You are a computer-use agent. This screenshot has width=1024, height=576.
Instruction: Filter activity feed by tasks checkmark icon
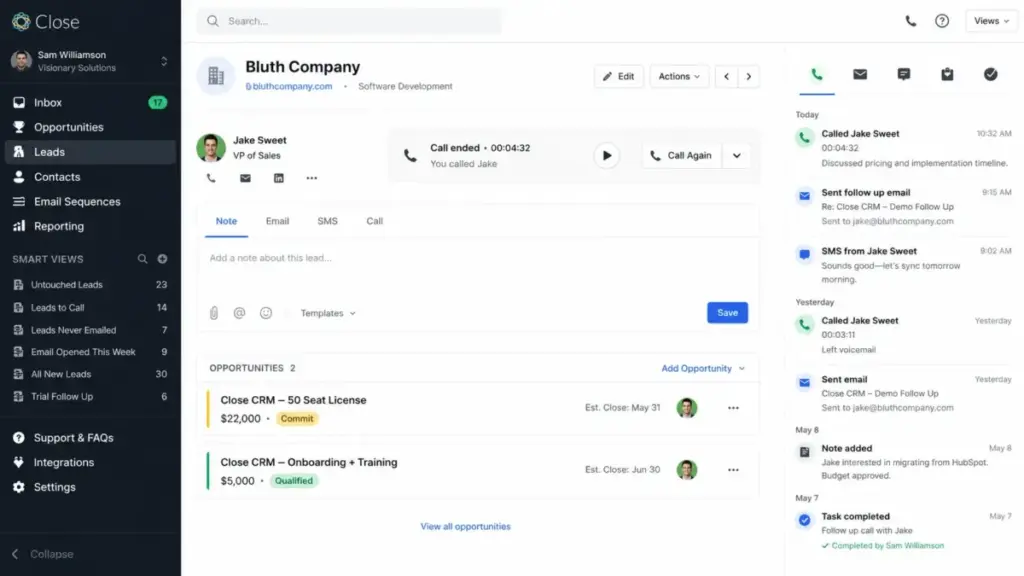click(991, 74)
